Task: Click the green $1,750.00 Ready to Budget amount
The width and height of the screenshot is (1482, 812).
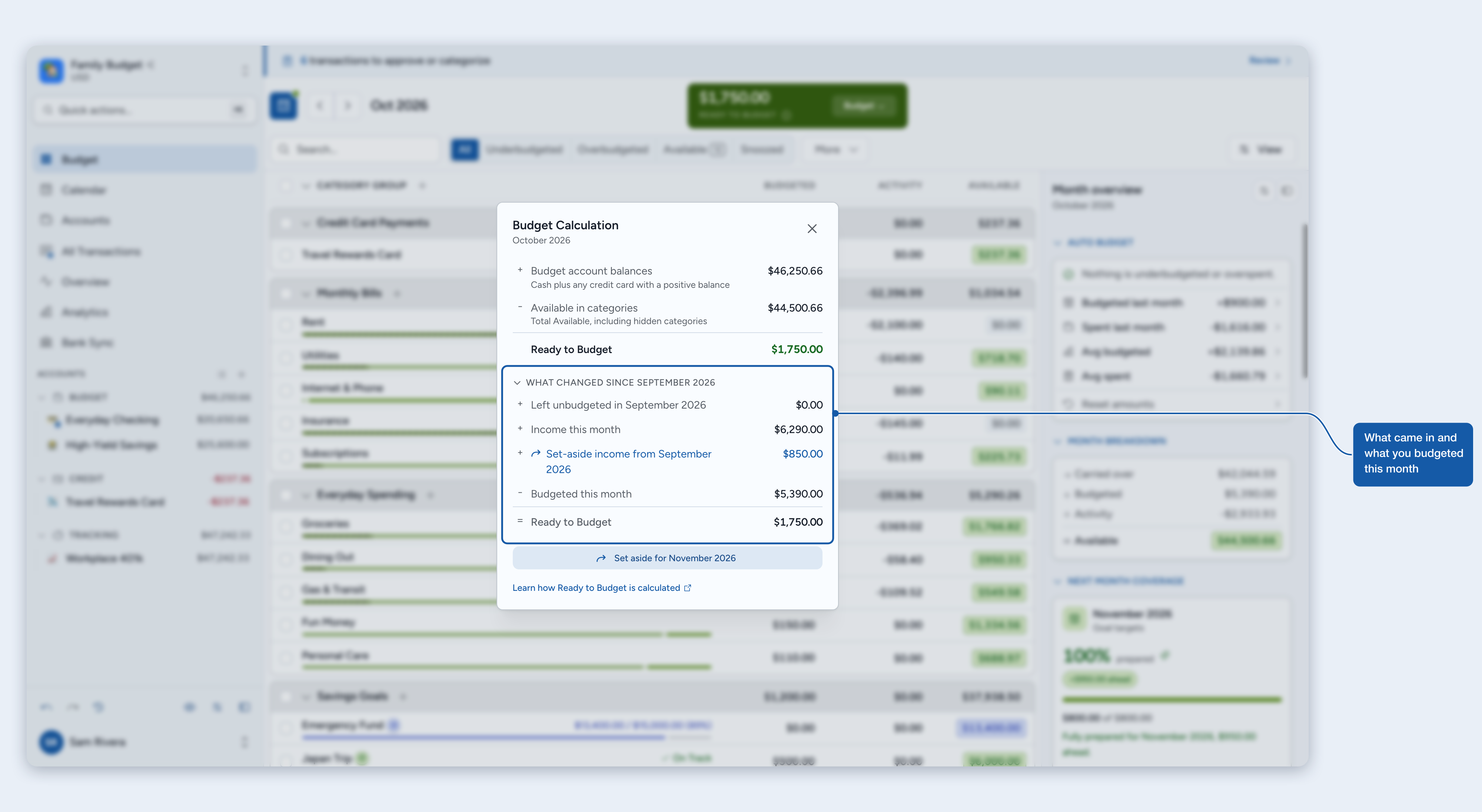Action: [797, 349]
